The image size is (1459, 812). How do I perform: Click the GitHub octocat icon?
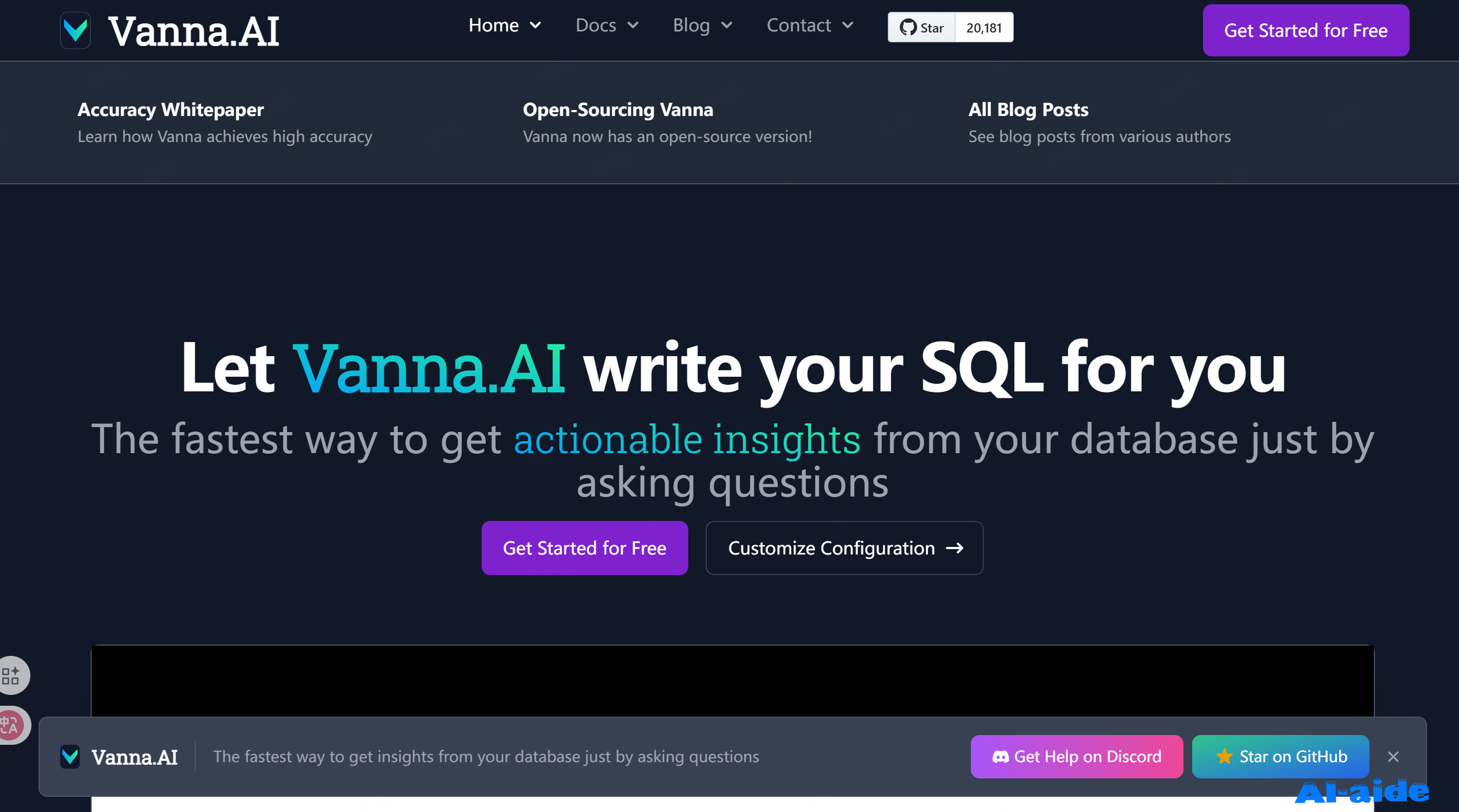point(908,27)
